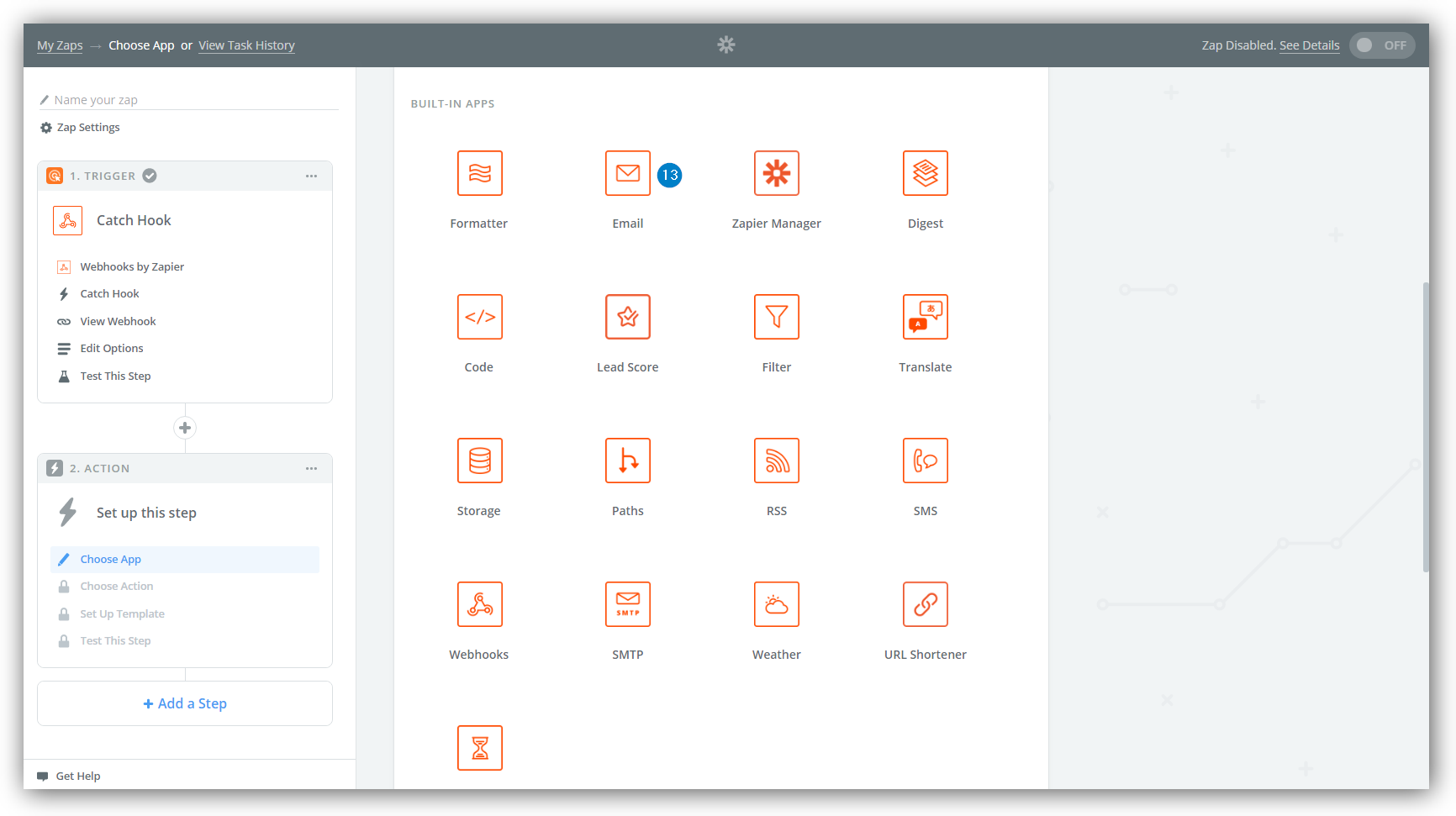Choose the URL Shortener app icon

[x=926, y=604]
